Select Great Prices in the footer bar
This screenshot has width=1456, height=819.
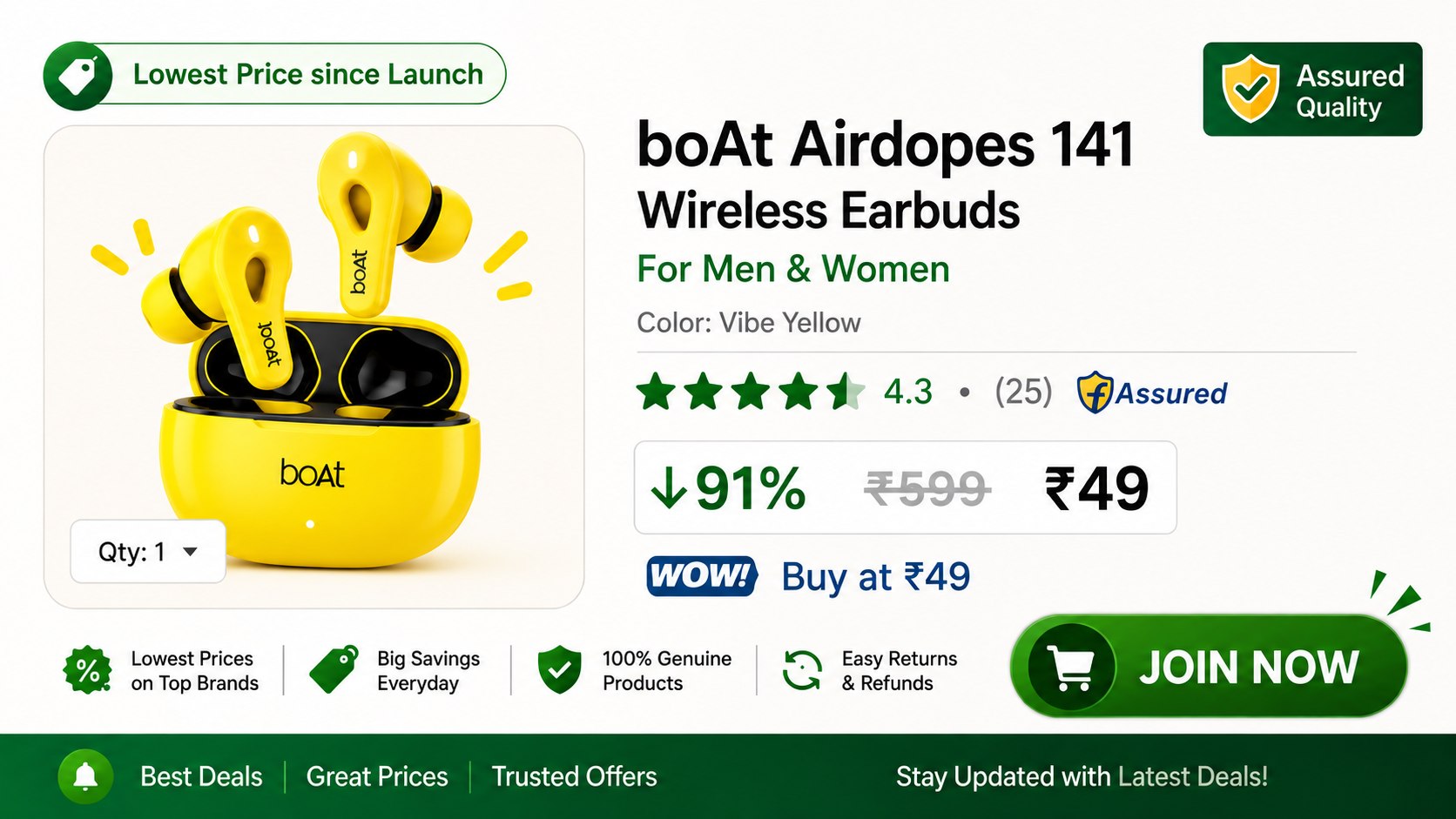[x=377, y=776]
